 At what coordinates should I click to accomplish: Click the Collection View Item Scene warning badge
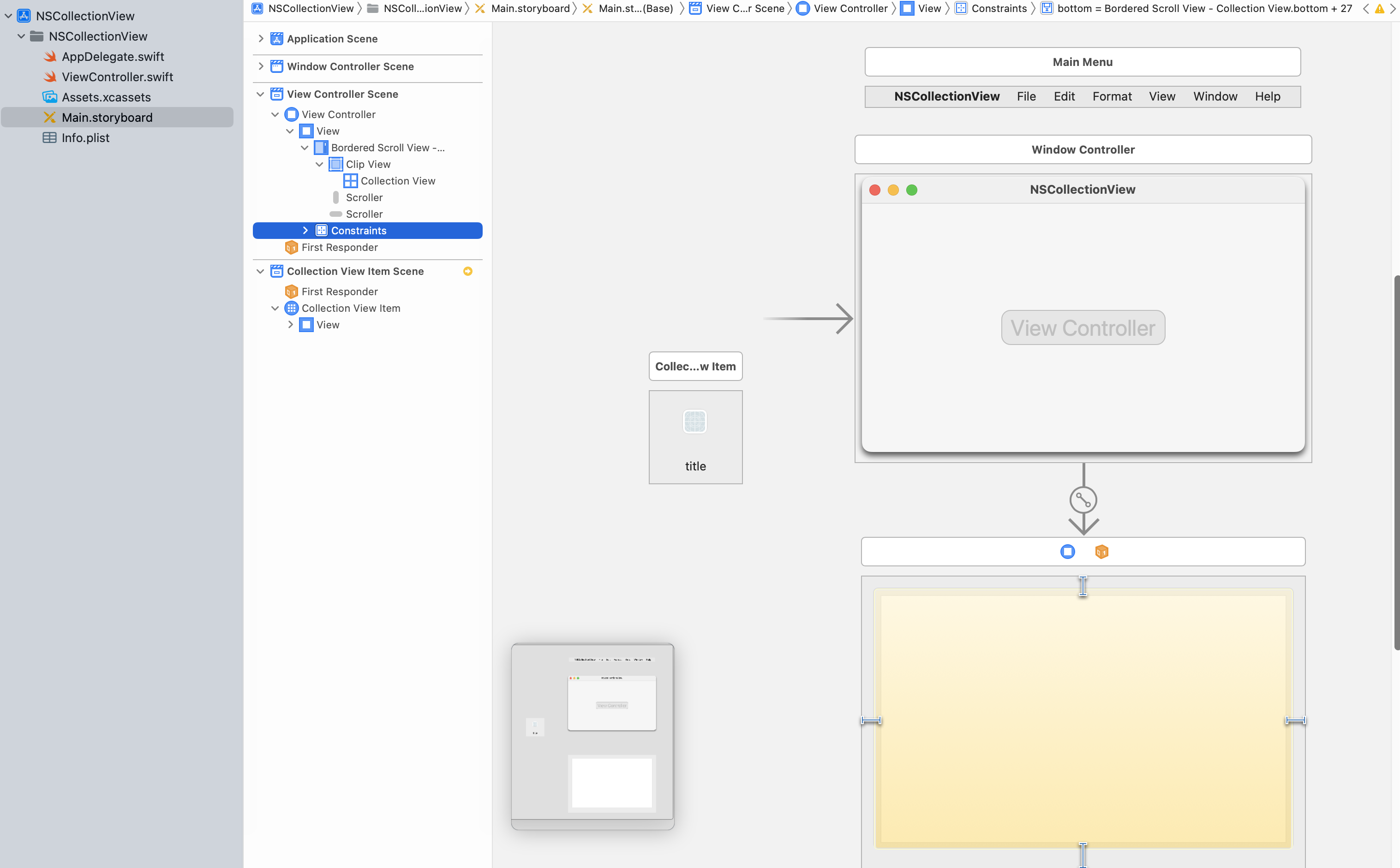click(467, 271)
